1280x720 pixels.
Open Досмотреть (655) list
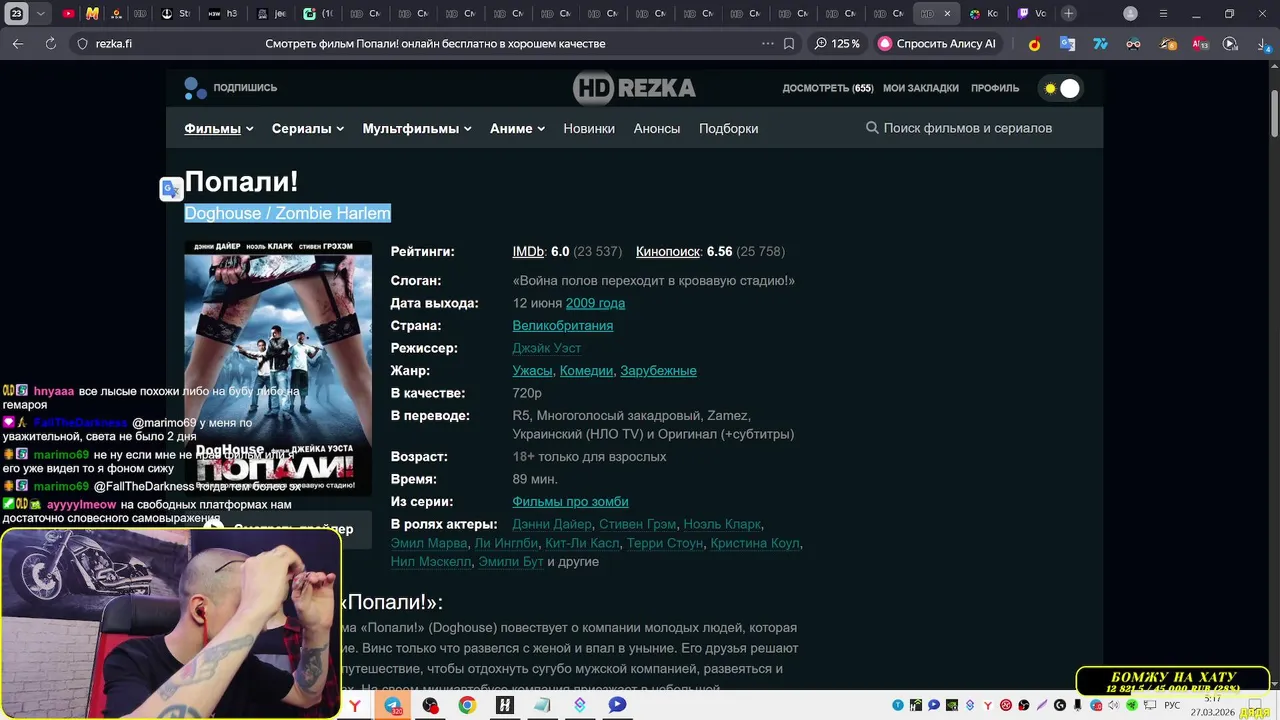pyautogui.click(x=828, y=88)
